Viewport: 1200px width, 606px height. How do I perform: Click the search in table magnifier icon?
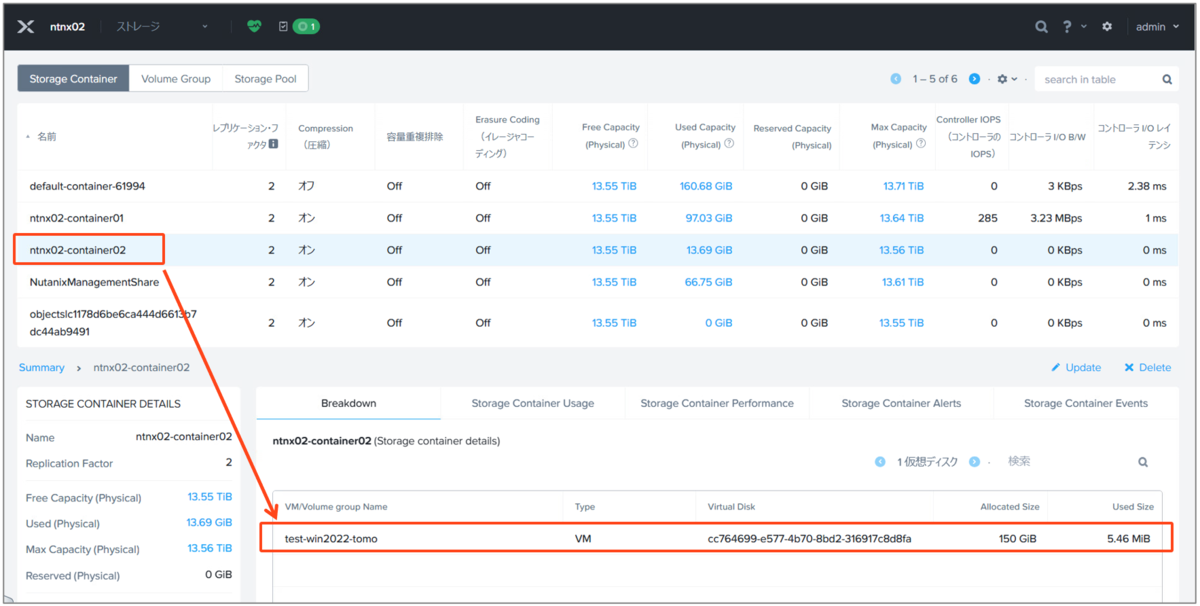pyautogui.click(x=1167, y=79)
